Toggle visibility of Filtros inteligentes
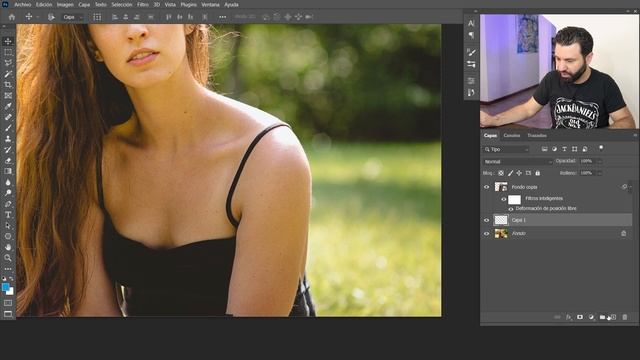The width and height of the screenshot is (640, 360). click(504, 199)
